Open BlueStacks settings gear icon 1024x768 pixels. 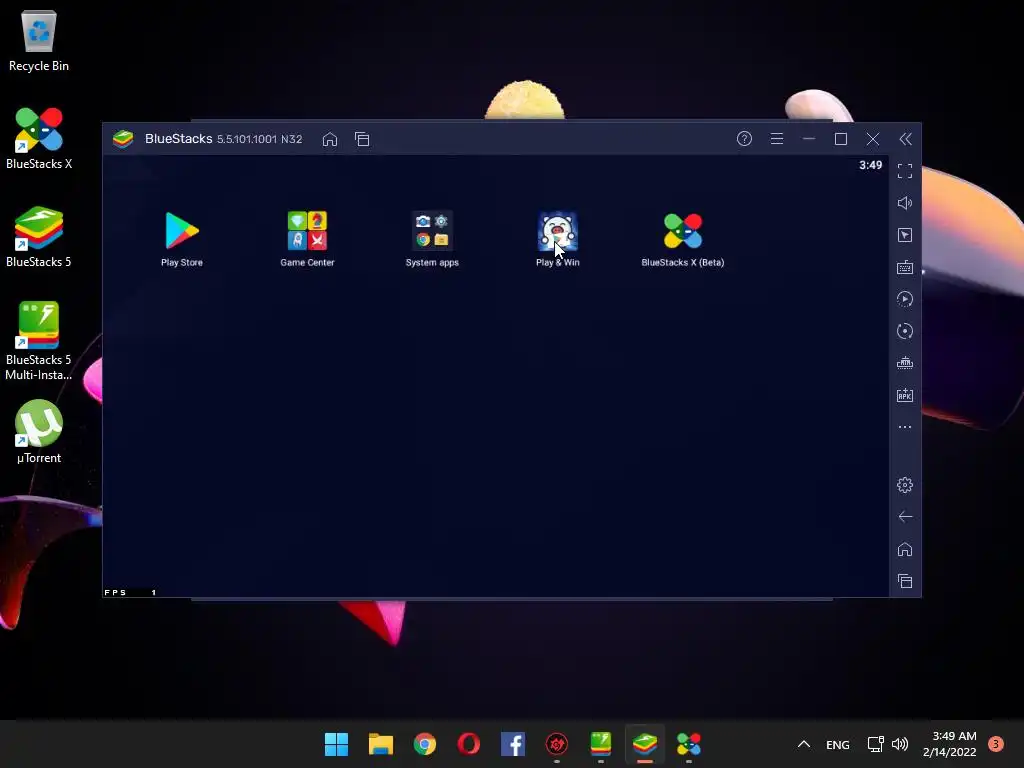[x=904, y=485]
